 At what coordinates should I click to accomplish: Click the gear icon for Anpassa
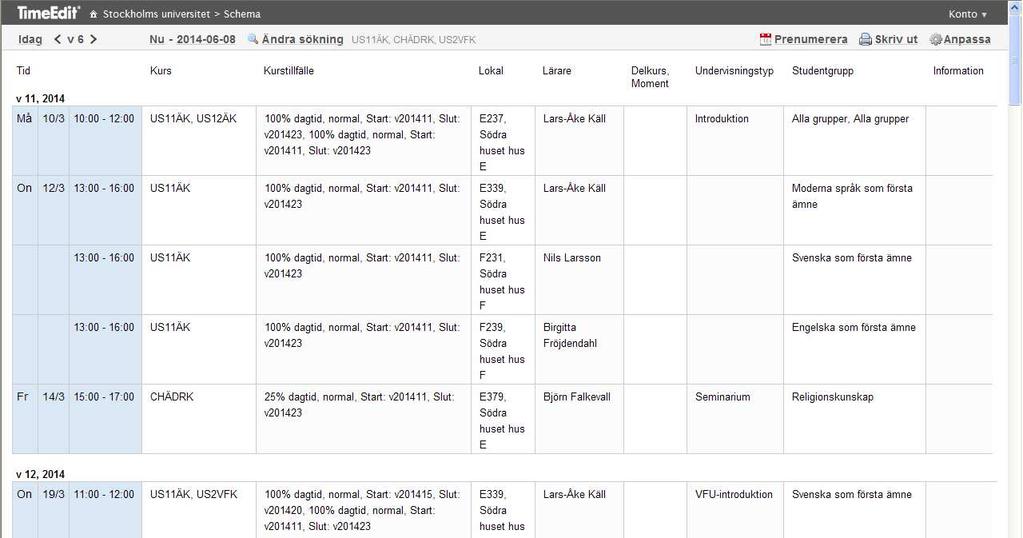click(x=936, y=39)
